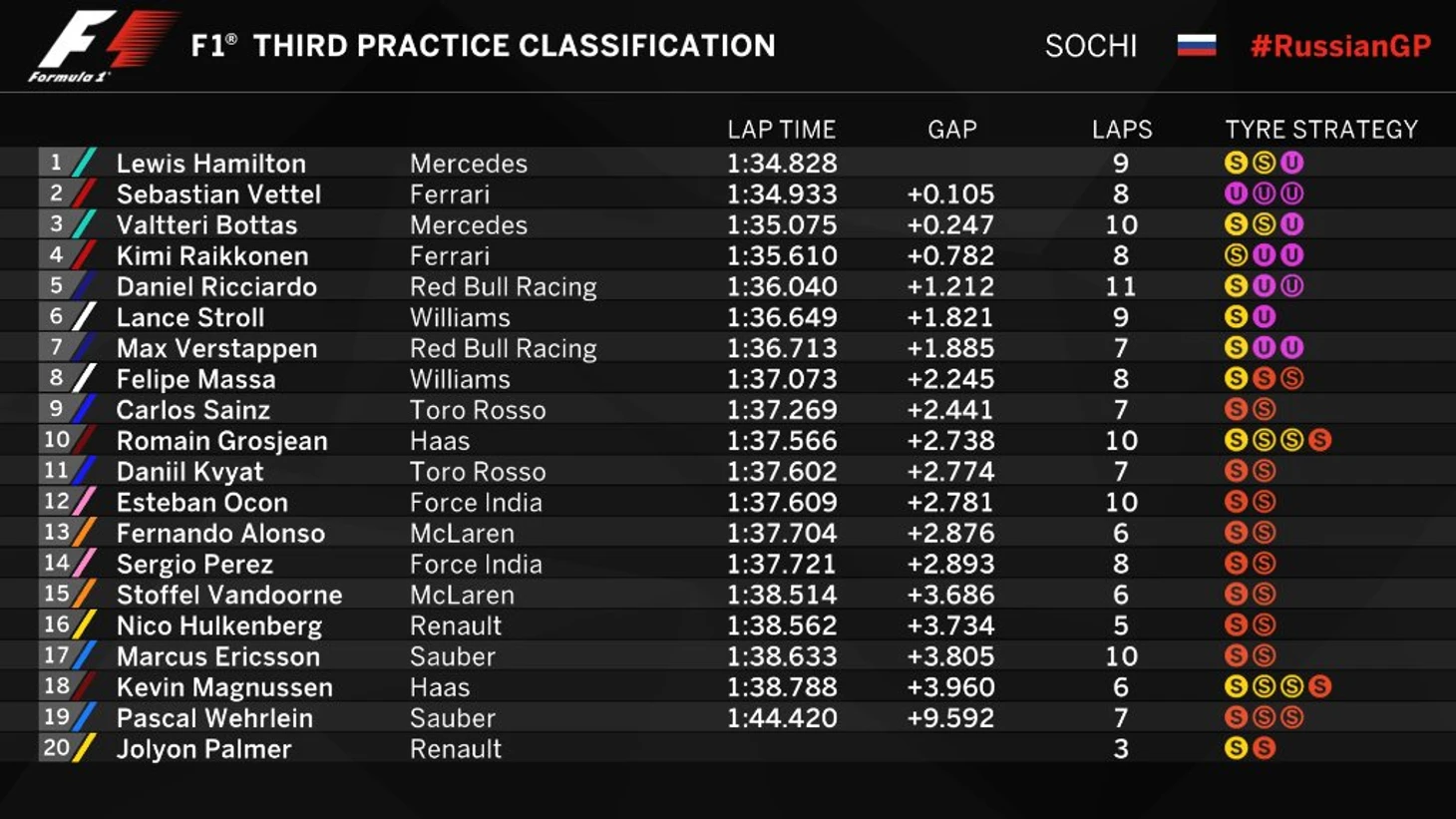Click Valtteri Bottas's purple ultrasoft tyre icon
This screenshot has width=1456, height=819.
click(x=1292, y=224)
